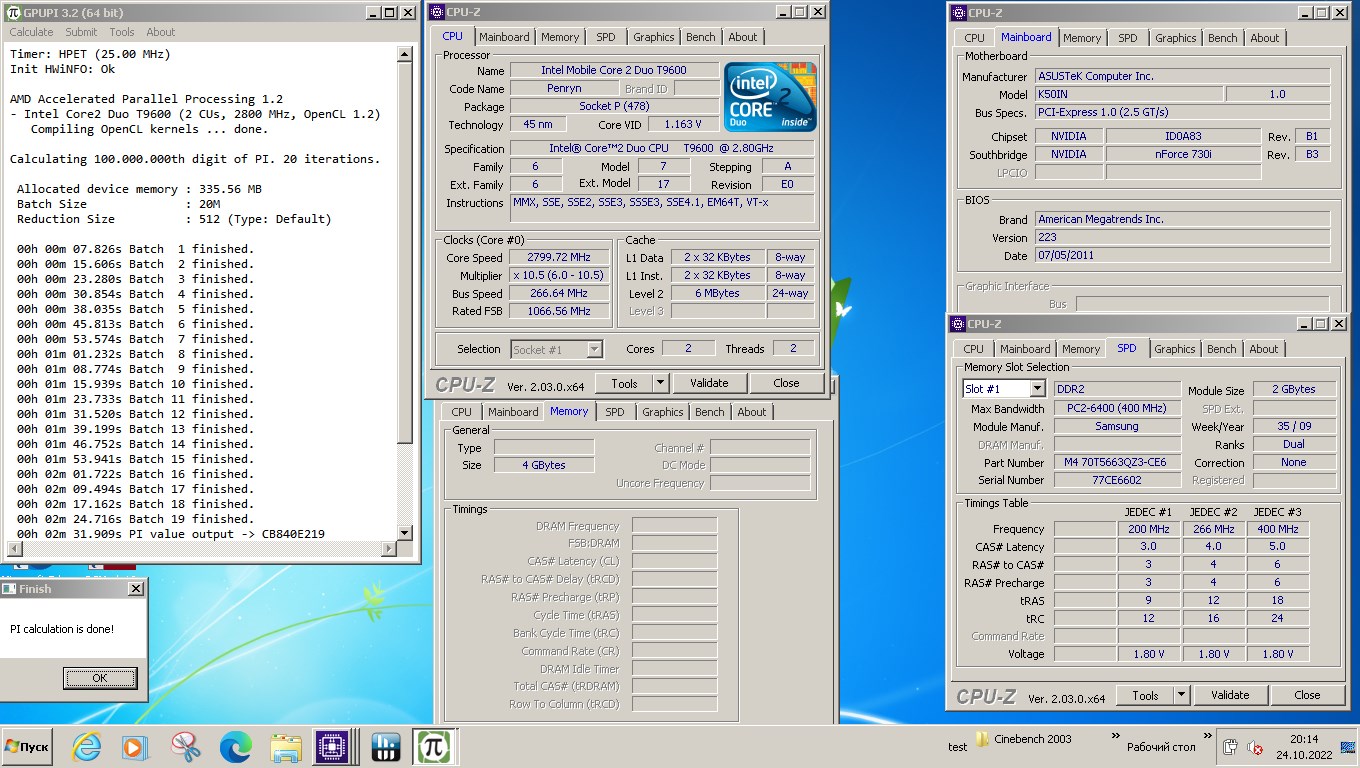
Task: Open Tools dropdown arrow in CPU-Z SPD window
Action: (x=1181, y=695)
